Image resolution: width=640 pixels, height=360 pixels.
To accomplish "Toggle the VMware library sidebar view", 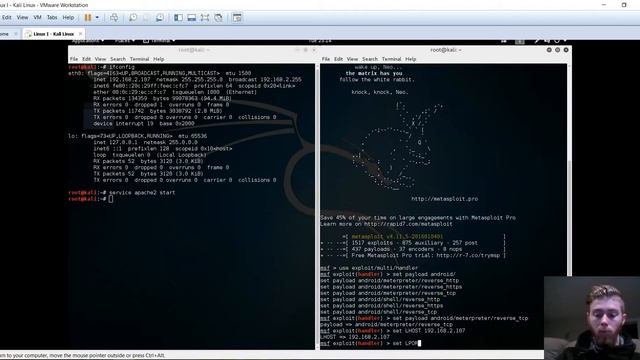I will coord(178,18).
